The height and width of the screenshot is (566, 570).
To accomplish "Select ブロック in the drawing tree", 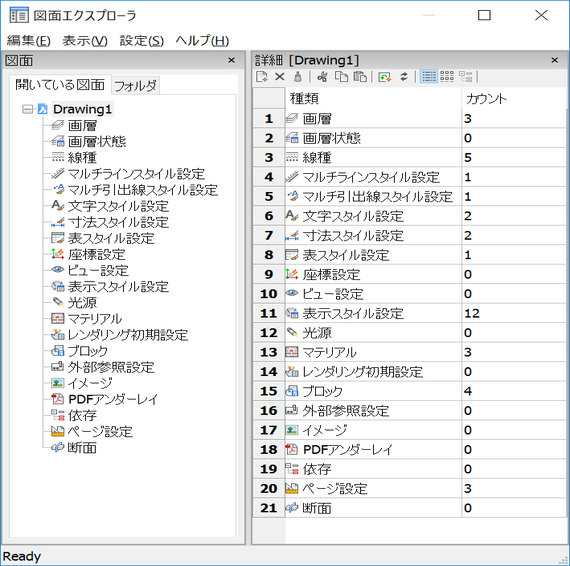I will coord(88,351).
